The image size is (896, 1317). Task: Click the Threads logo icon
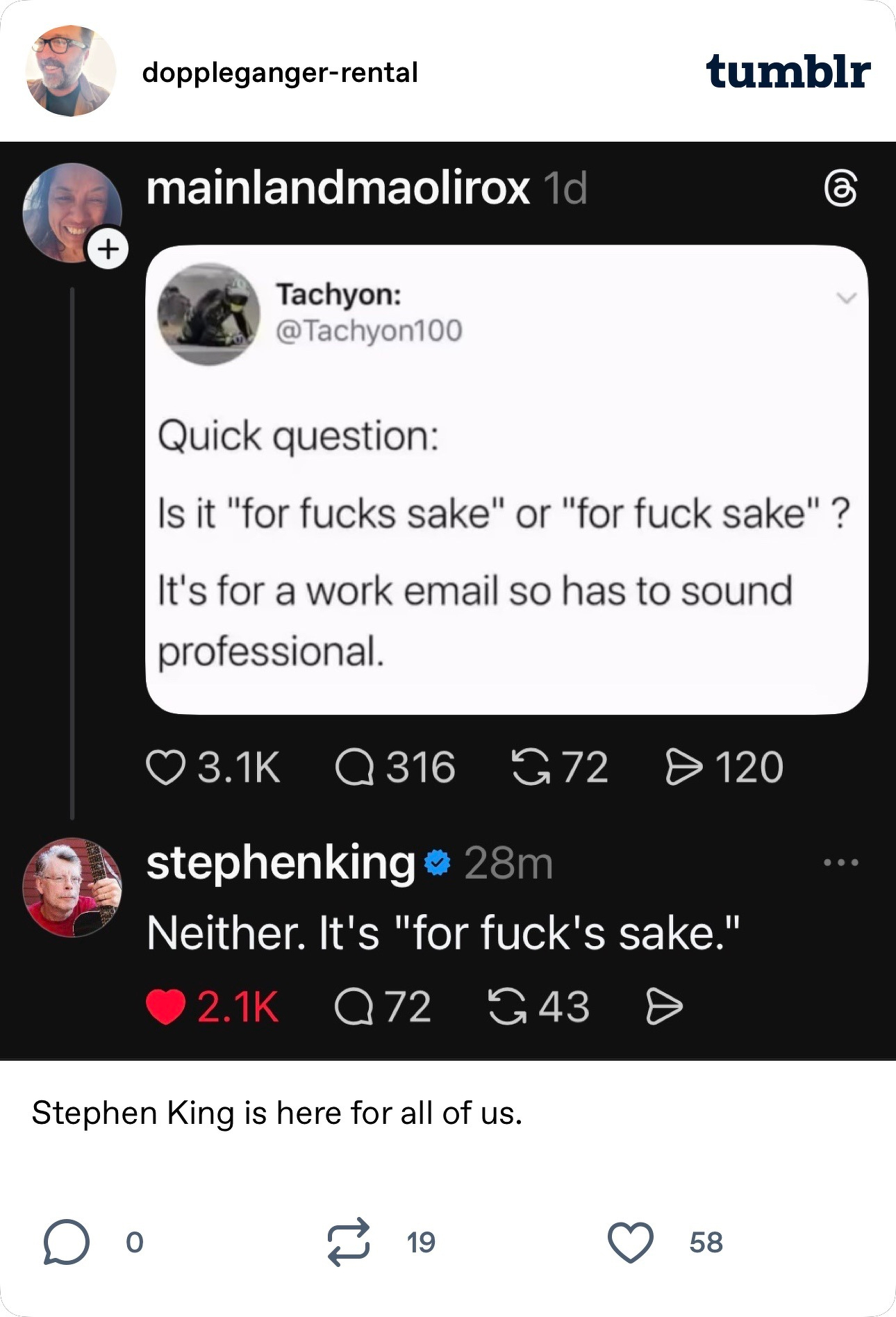click(x=840, y=190)
